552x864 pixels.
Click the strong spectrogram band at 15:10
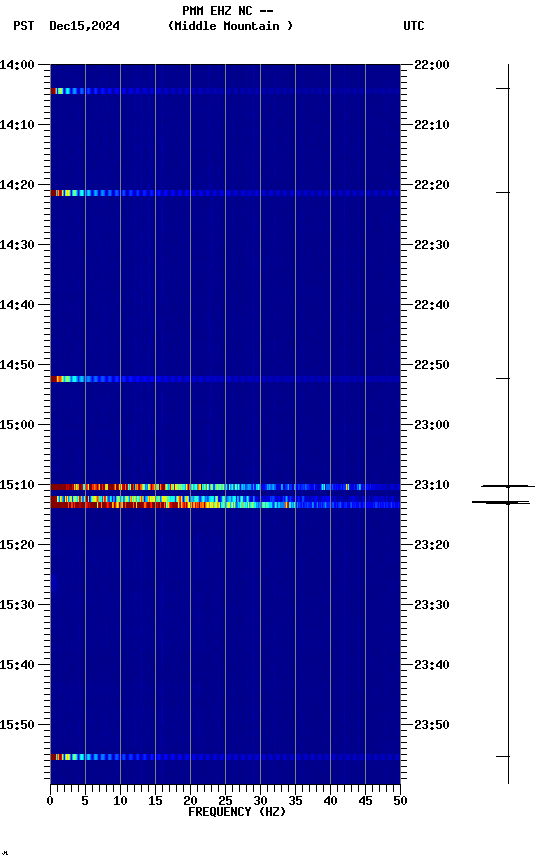click(x=225, y=487)
